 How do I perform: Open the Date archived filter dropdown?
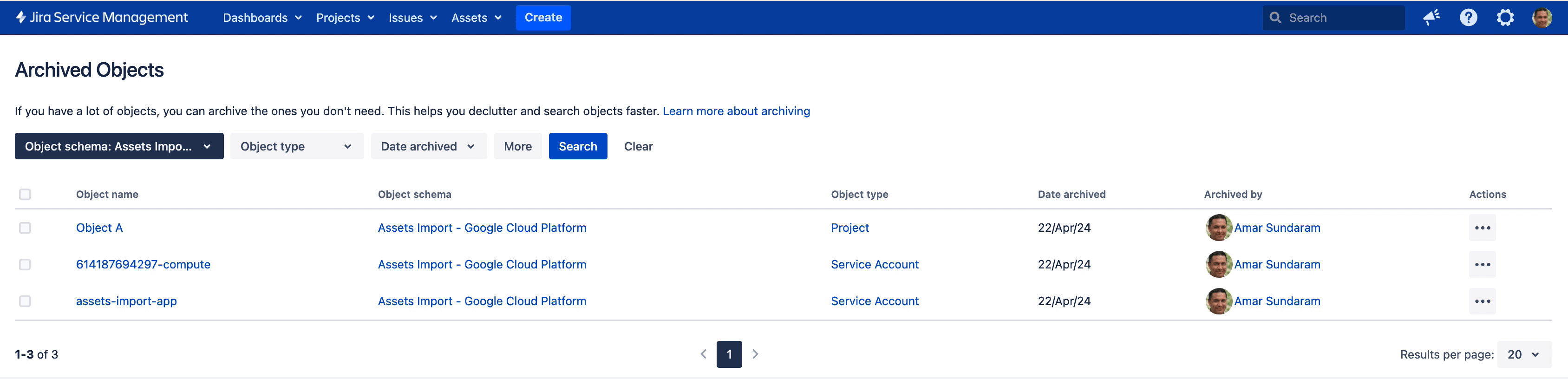429,146
